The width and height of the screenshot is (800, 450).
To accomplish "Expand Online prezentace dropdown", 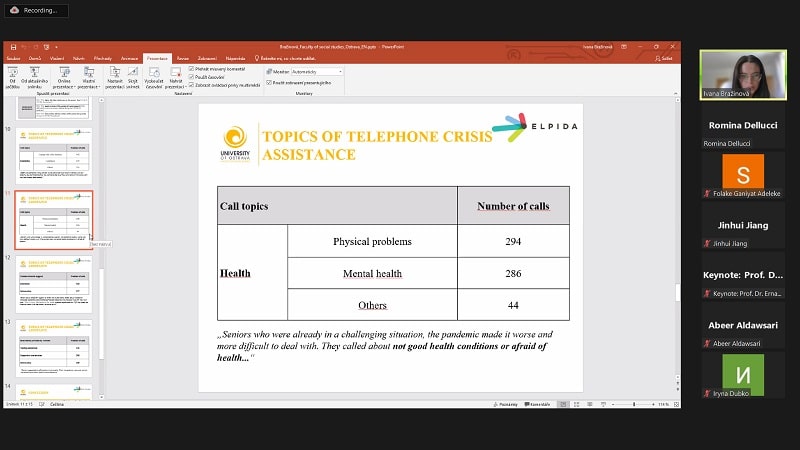I will [x=64, y=84].
